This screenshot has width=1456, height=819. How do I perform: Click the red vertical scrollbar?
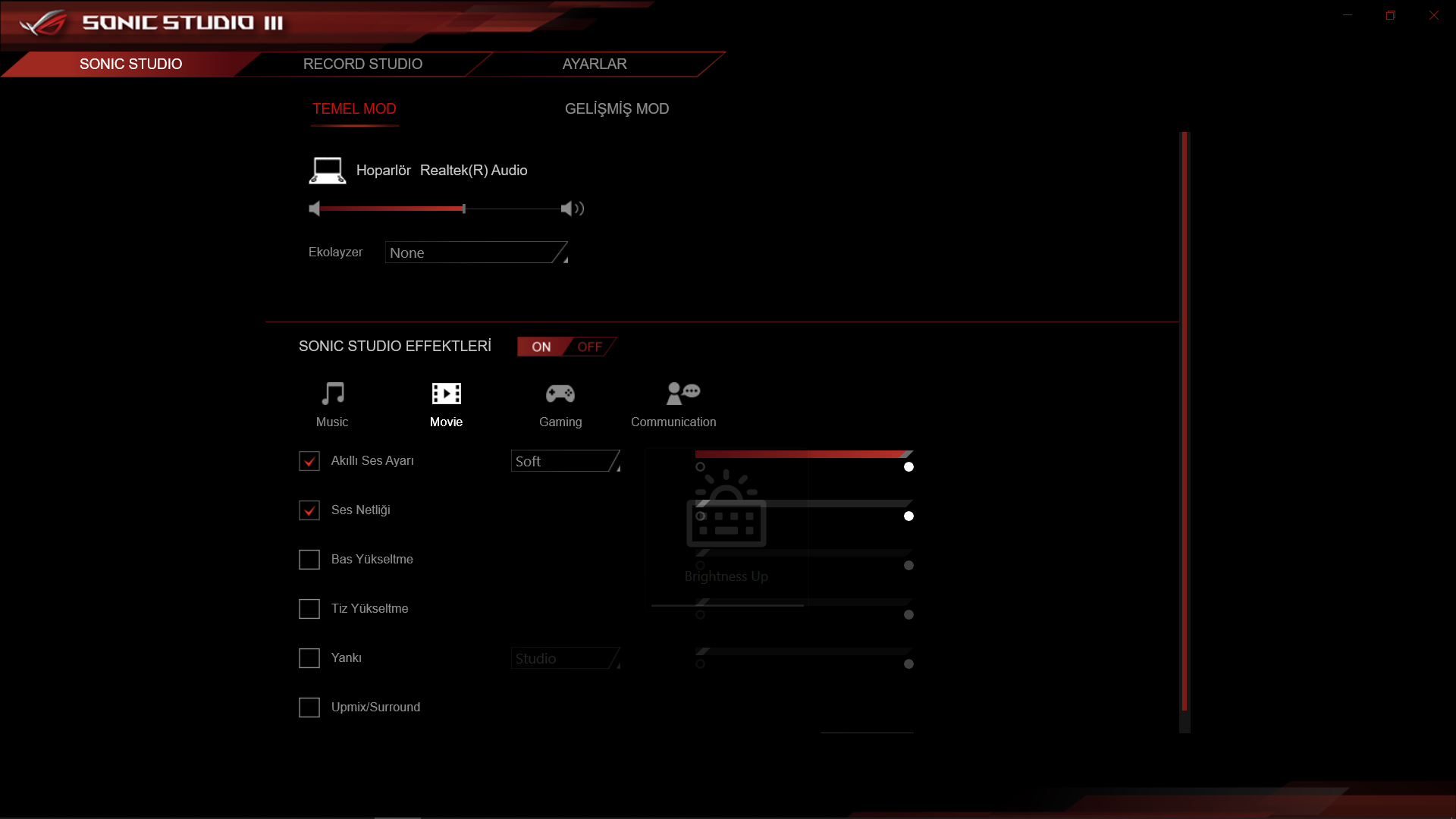1185,421
